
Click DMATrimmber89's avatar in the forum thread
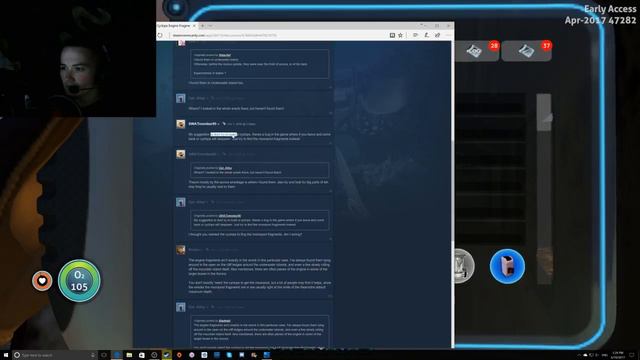tap(181, 124)
